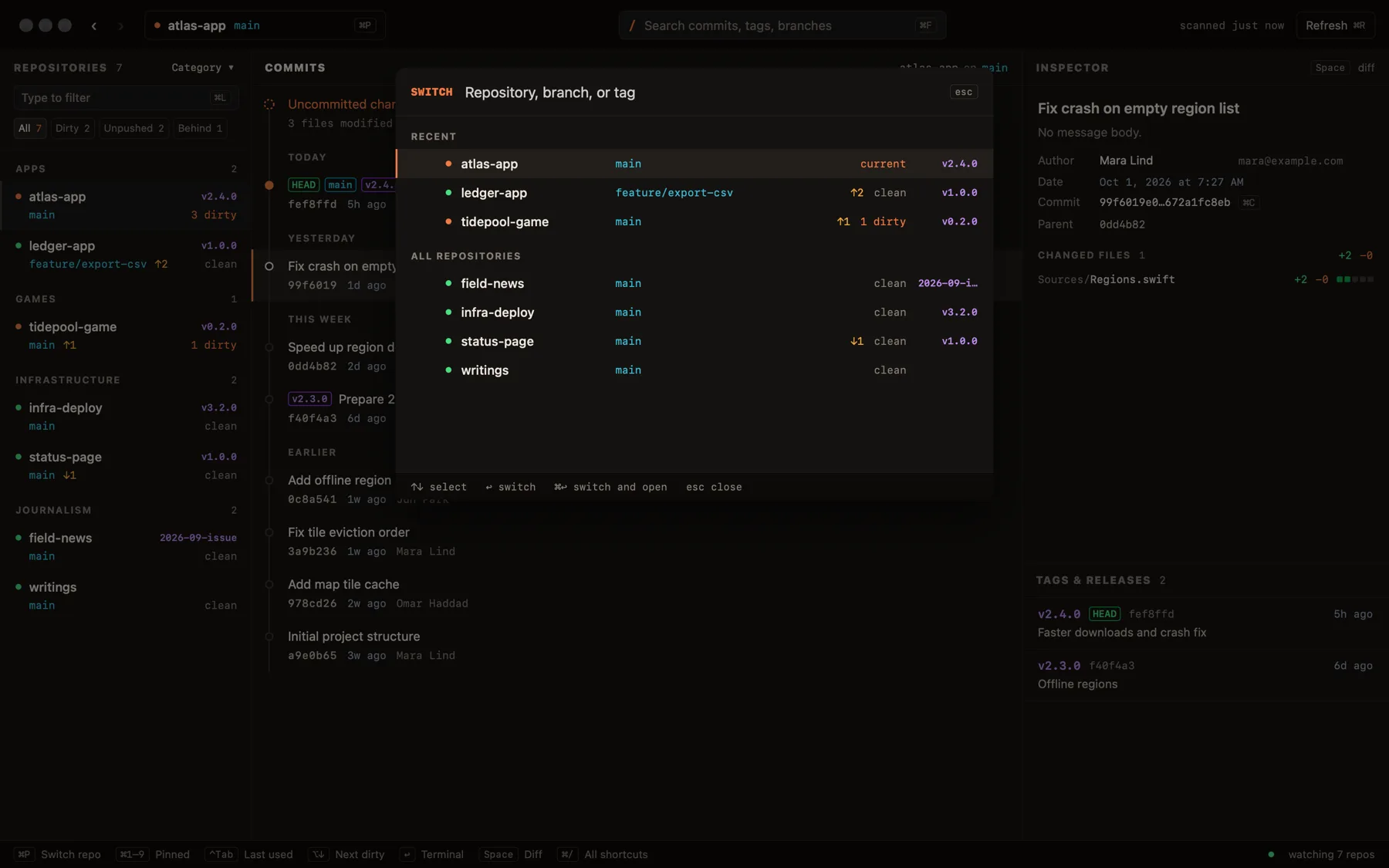Choose infra-deploy in the switcher list
Screen dimensions: 1389x868
point(694,312)
